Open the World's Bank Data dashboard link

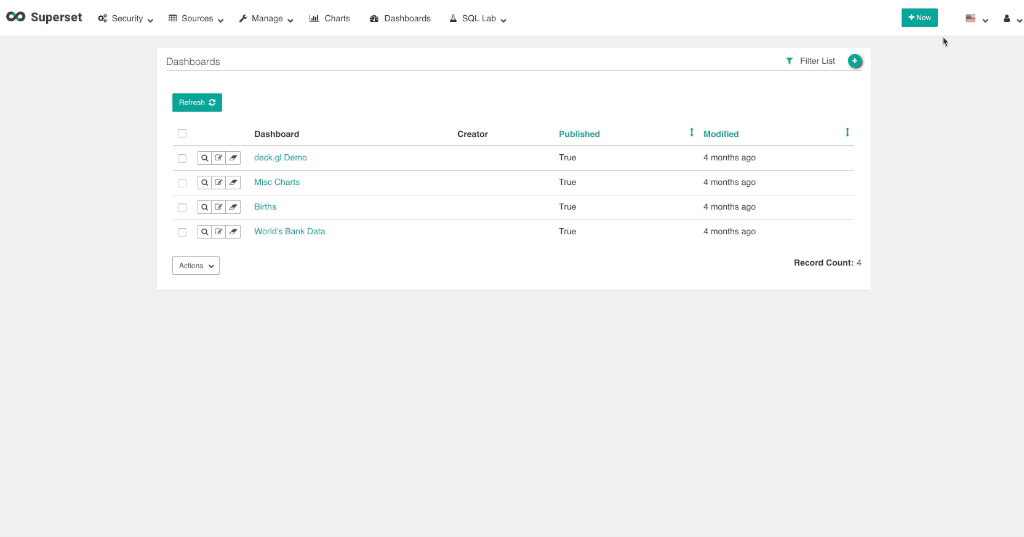[x=289, y=231]
